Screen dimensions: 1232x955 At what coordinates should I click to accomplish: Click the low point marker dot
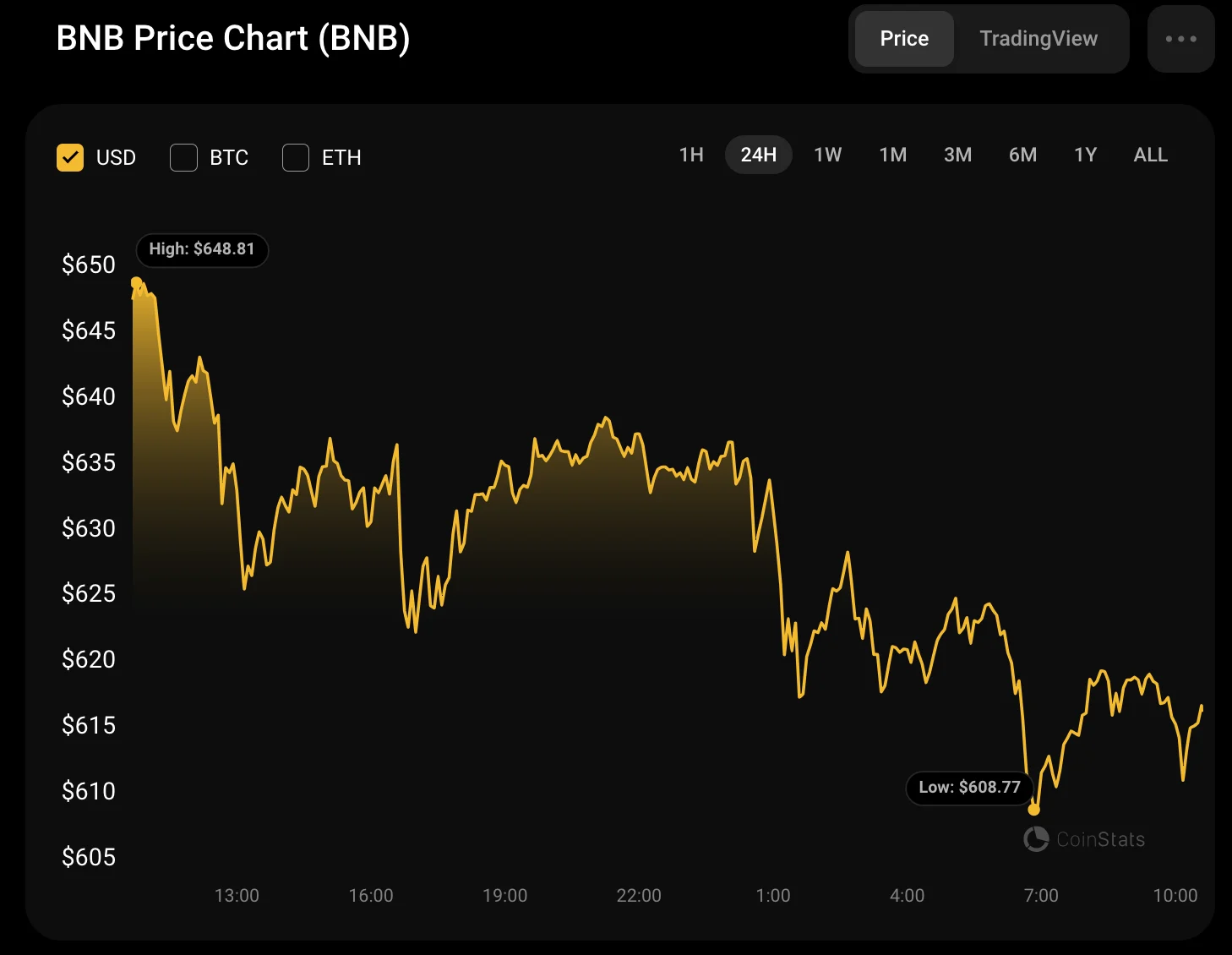(1033, 810)
